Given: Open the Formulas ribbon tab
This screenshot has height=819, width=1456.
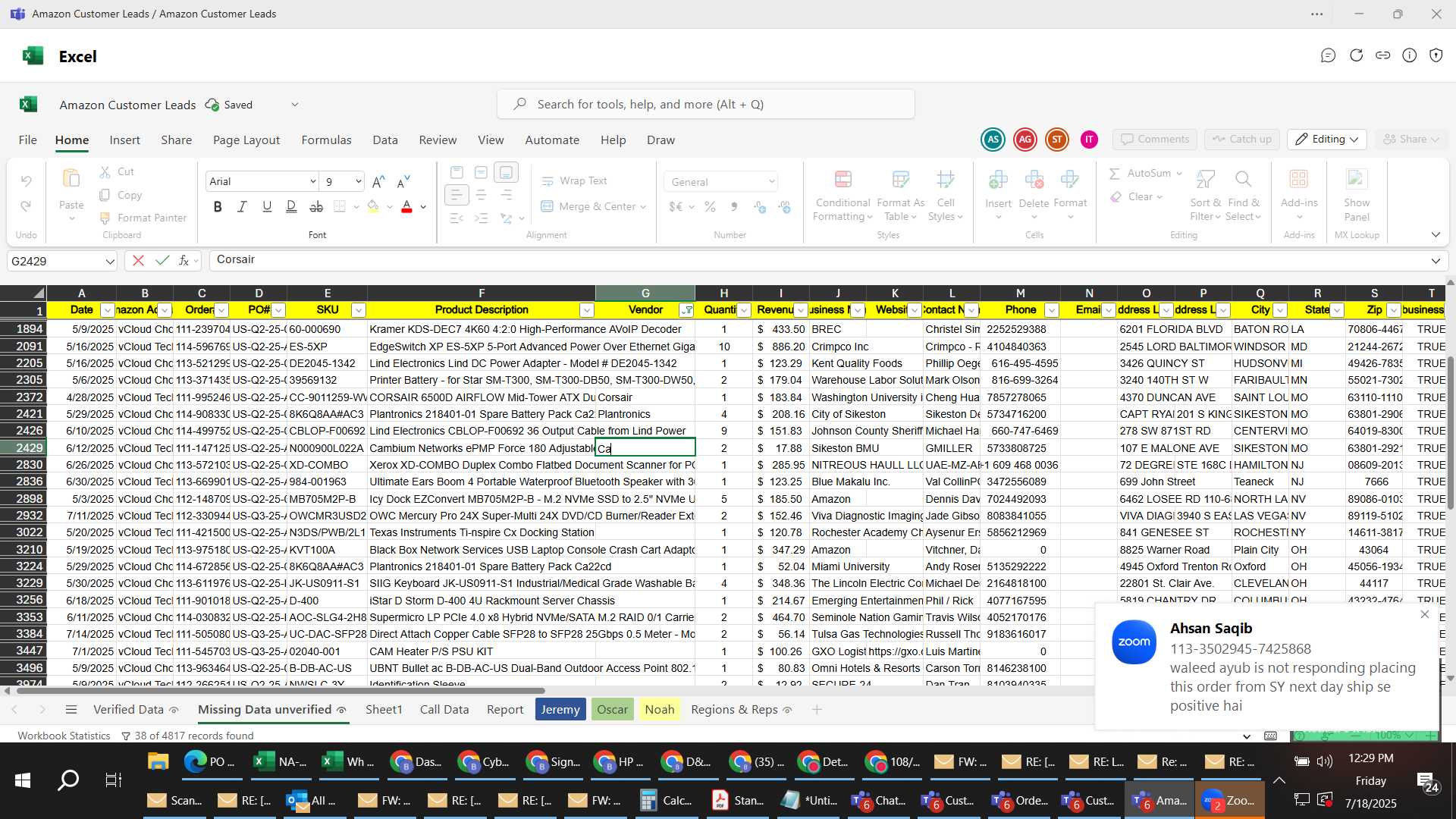Looking at the screenshot, I should click(x=326, y=140).
